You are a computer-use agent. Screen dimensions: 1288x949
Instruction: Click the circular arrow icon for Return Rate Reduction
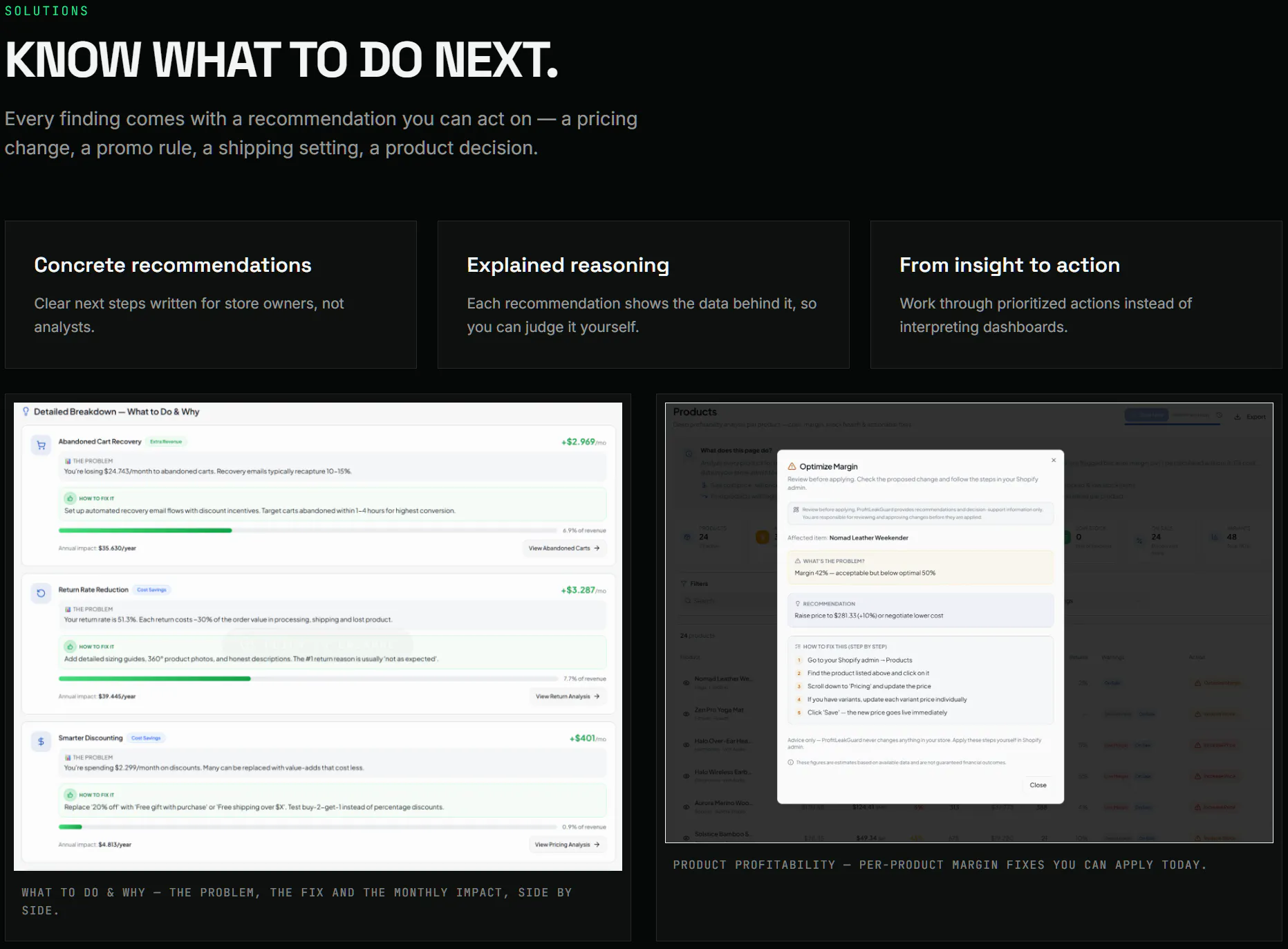[41, 593]
